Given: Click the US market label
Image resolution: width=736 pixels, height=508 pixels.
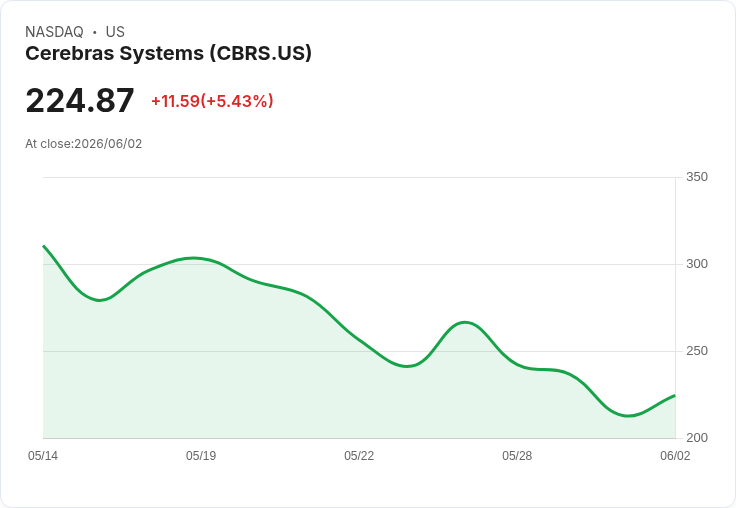Looking at the screenshot, I should point(115,32).
